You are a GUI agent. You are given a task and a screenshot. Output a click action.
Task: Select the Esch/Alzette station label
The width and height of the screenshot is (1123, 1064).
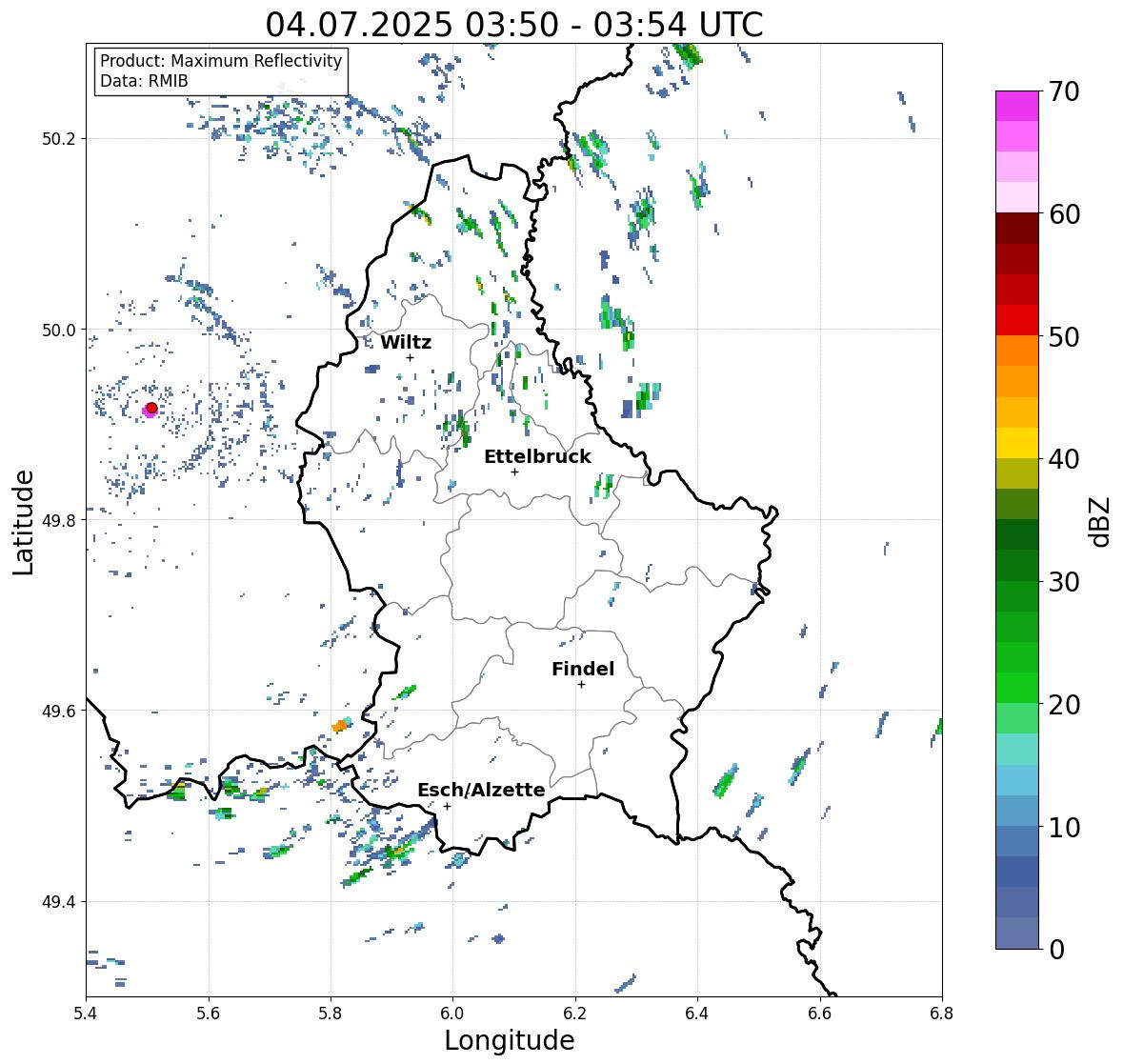point(481,790)
